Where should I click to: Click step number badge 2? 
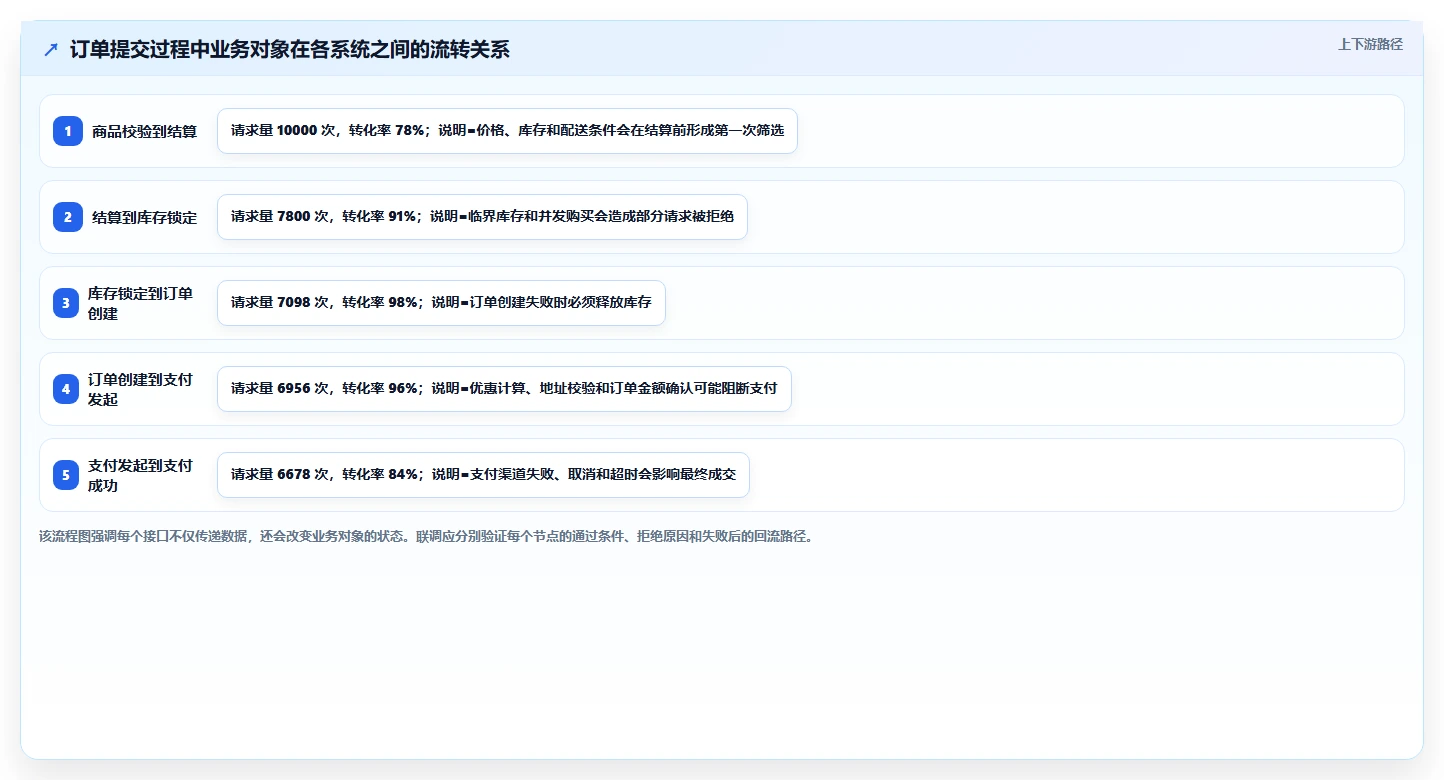(x=68, y=217)
